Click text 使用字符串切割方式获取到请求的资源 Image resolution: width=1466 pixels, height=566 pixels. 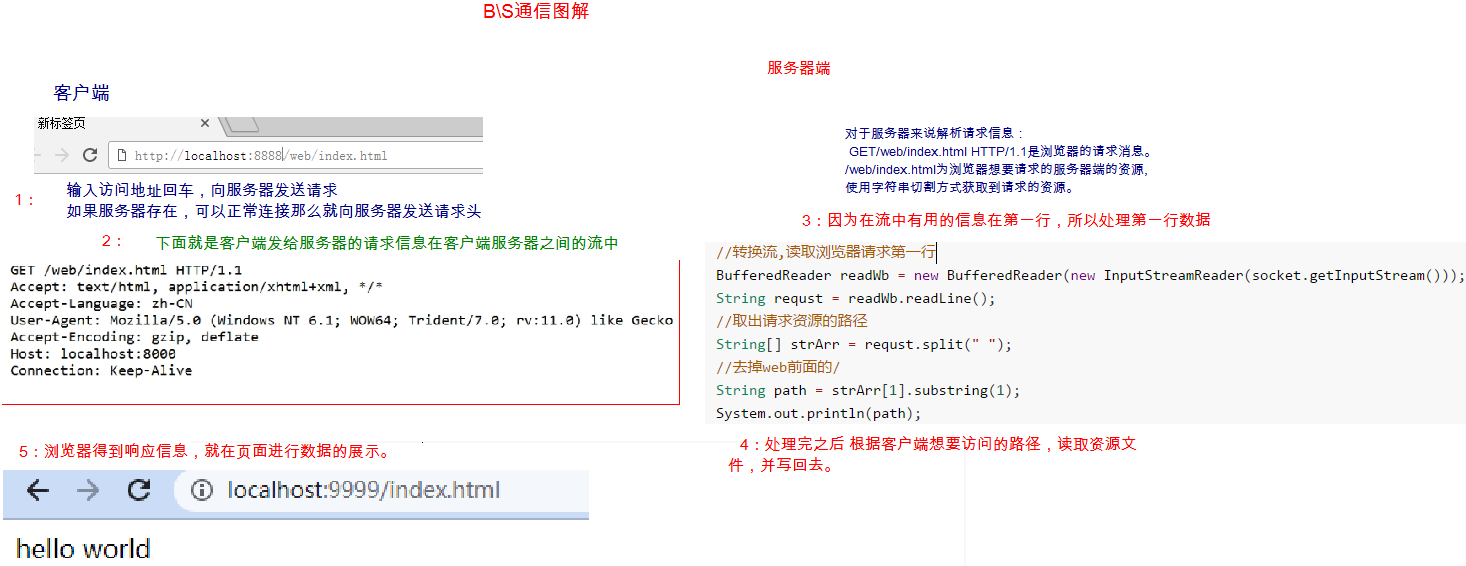coord(959,187)
